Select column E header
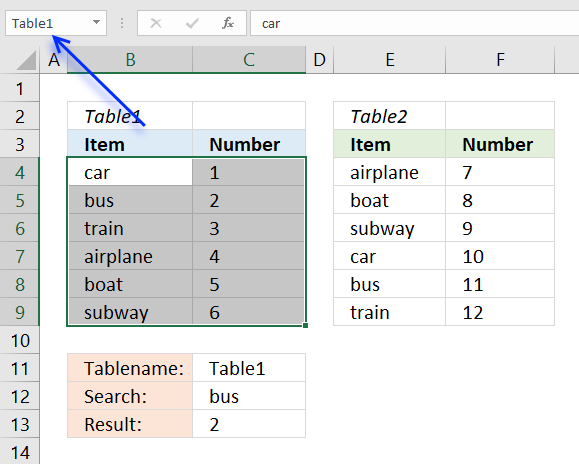Screen dimensions: 579x464 point(390,60)
